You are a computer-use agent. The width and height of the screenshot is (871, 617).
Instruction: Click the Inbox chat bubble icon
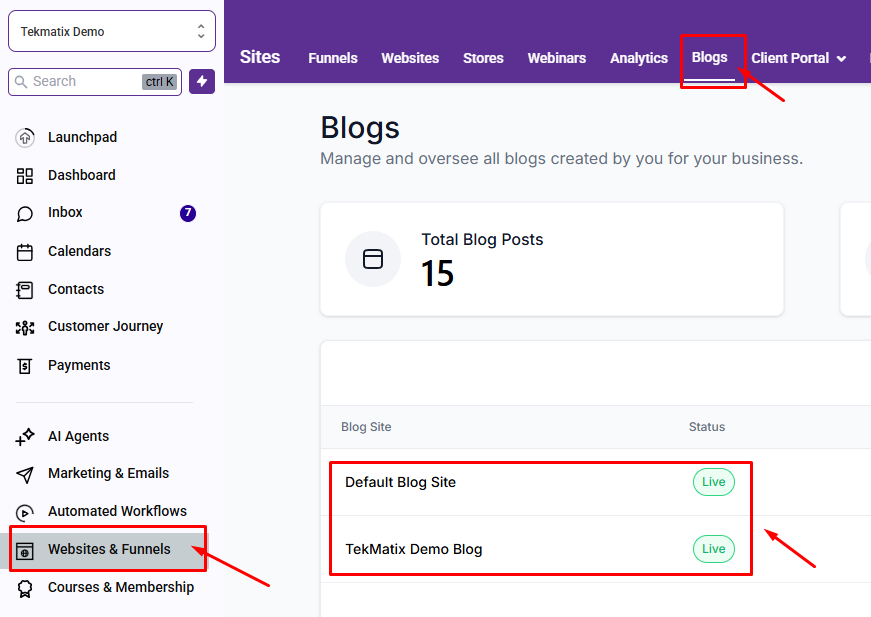pos(25,213)
